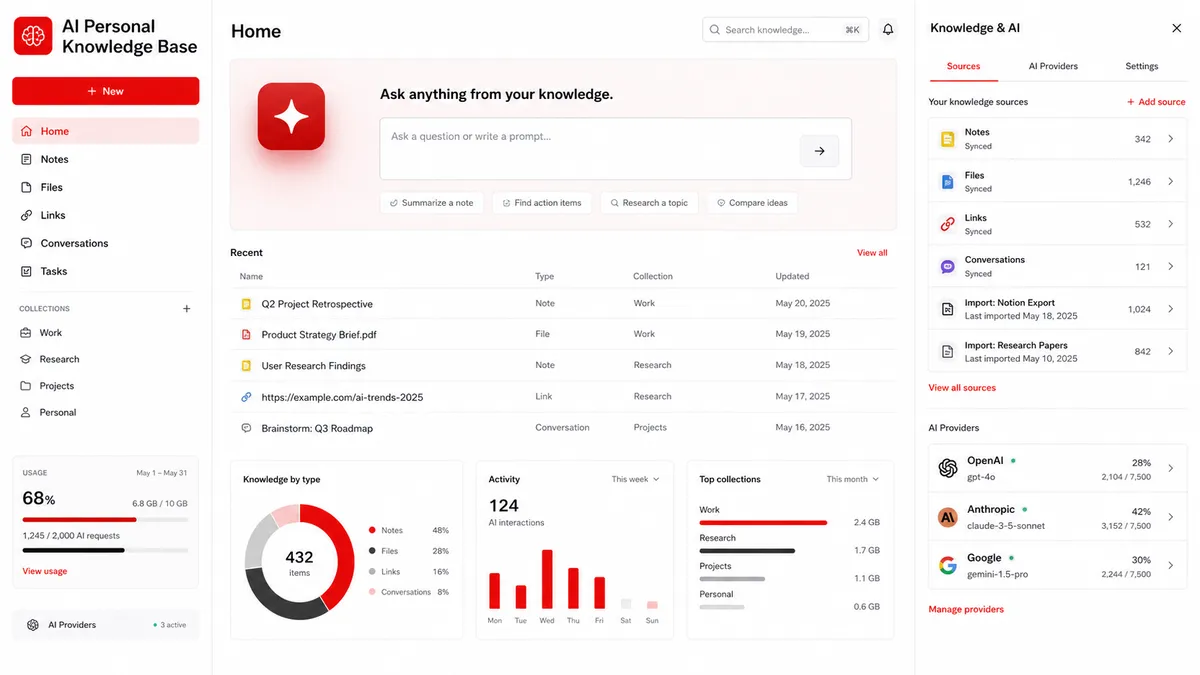Click the search magnifier icon
The height and width of the screenshot is (675, 1200).
tap(714, 30)
